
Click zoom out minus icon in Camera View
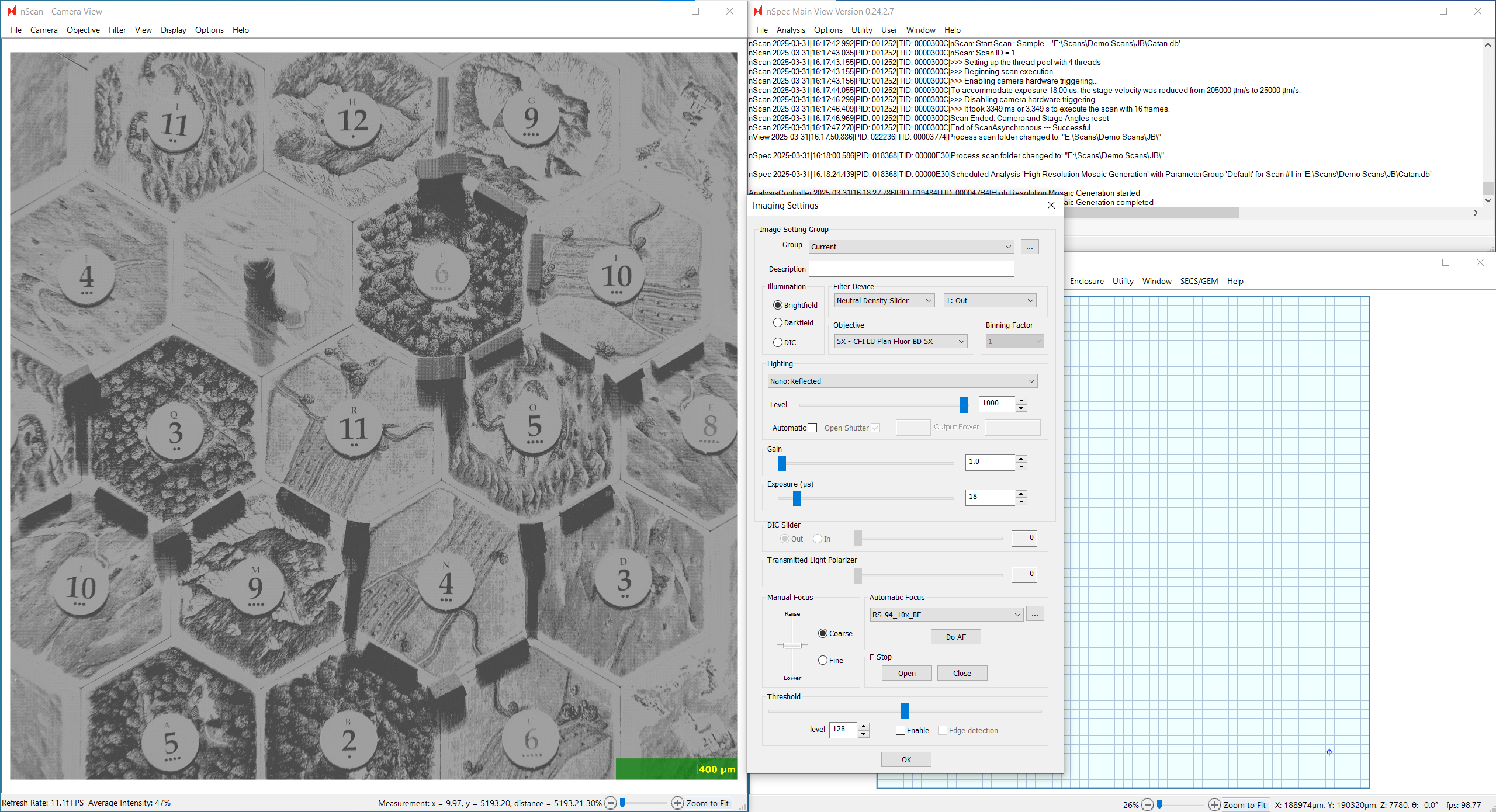tap(610, 803)
